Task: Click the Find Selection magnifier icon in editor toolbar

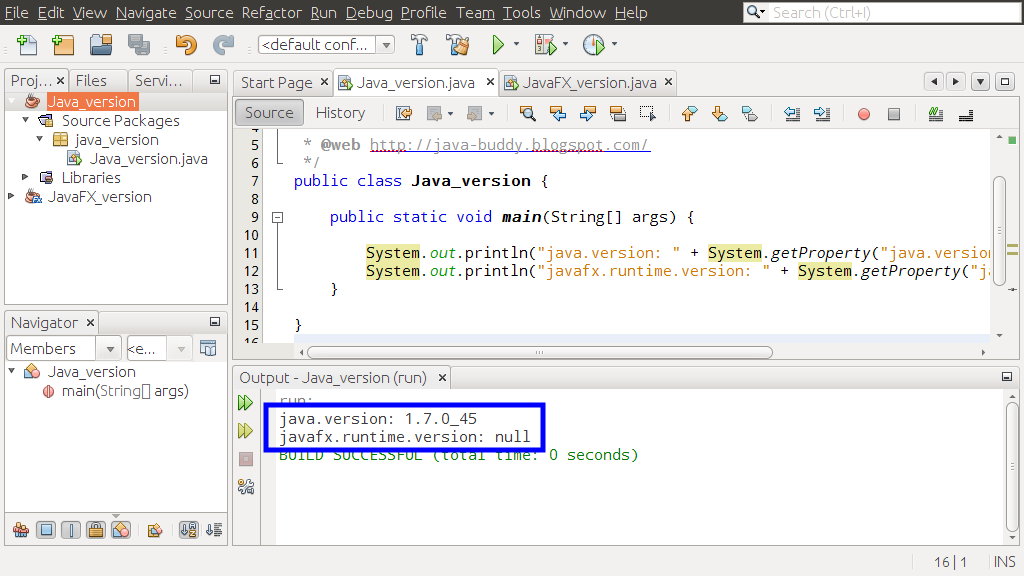Action: click(x=528, y=114)
